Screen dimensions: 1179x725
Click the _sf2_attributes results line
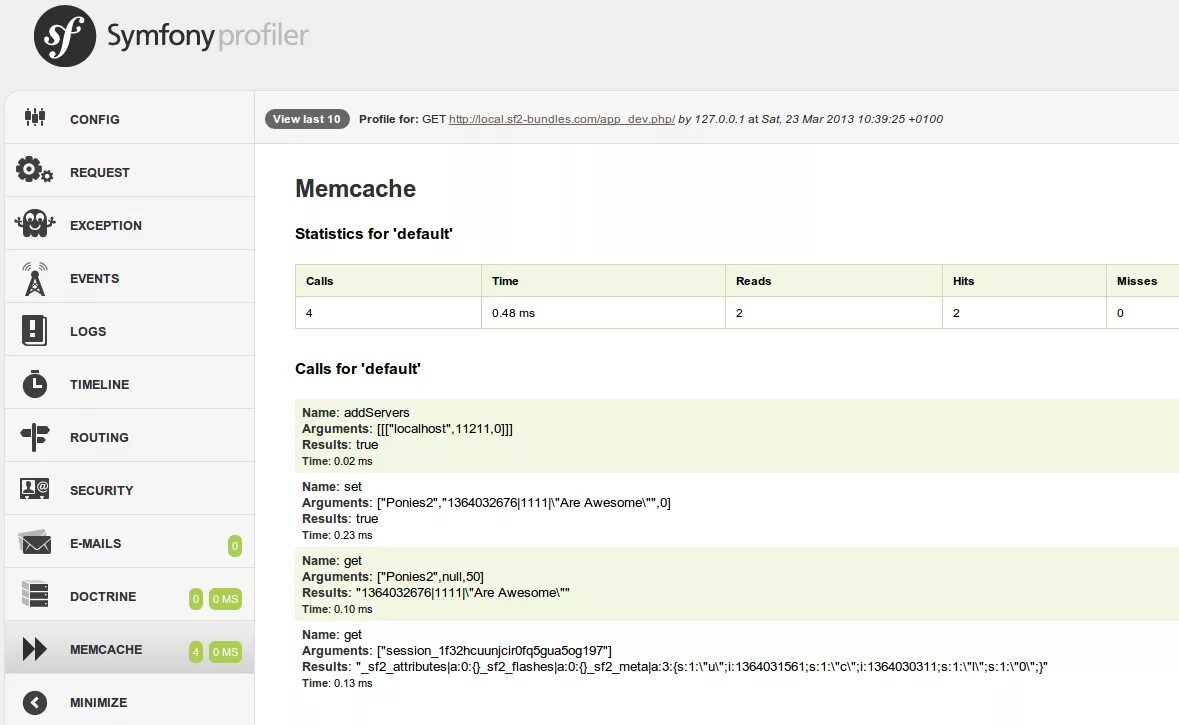pyautogui.click(x=674, y=667)
